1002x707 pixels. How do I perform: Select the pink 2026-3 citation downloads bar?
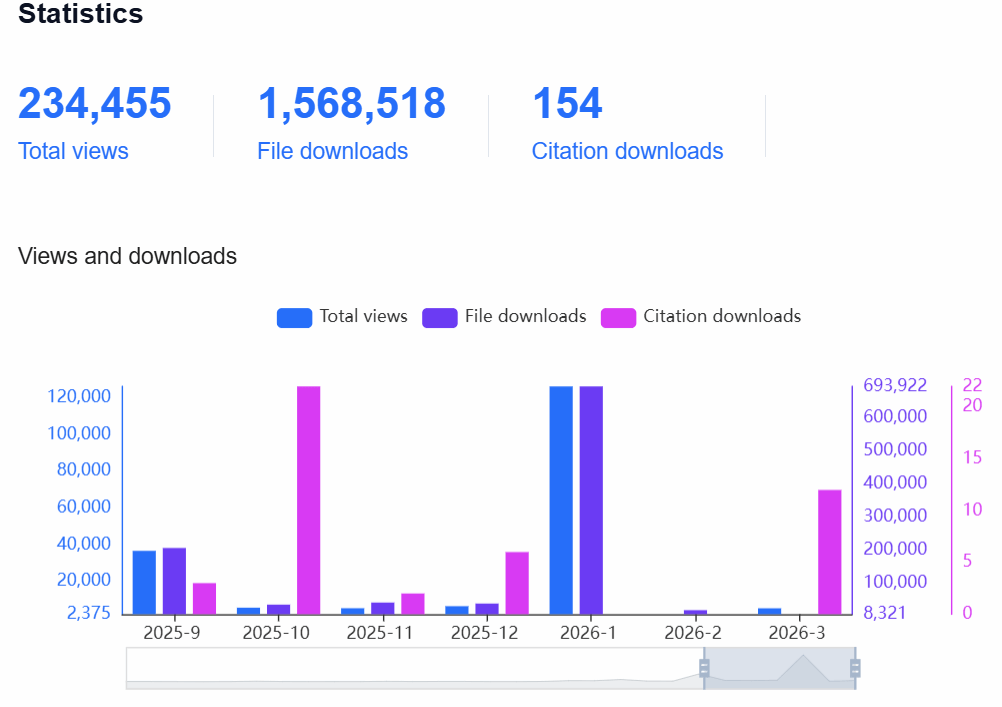(x=829, y=552)
